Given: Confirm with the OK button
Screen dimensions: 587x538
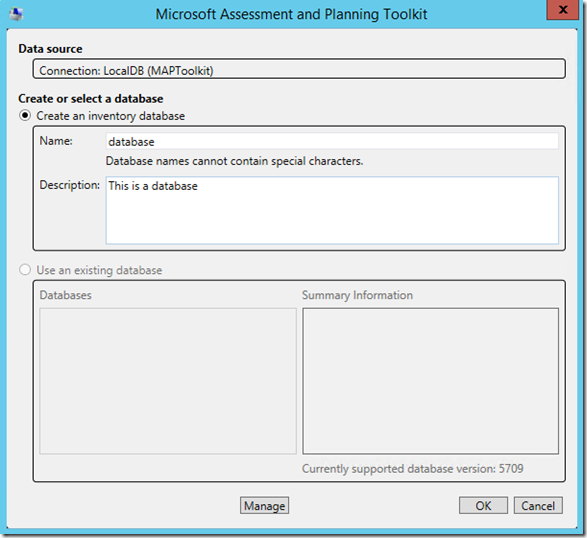Looking at the screenshot, I should (x=483, y=506).
